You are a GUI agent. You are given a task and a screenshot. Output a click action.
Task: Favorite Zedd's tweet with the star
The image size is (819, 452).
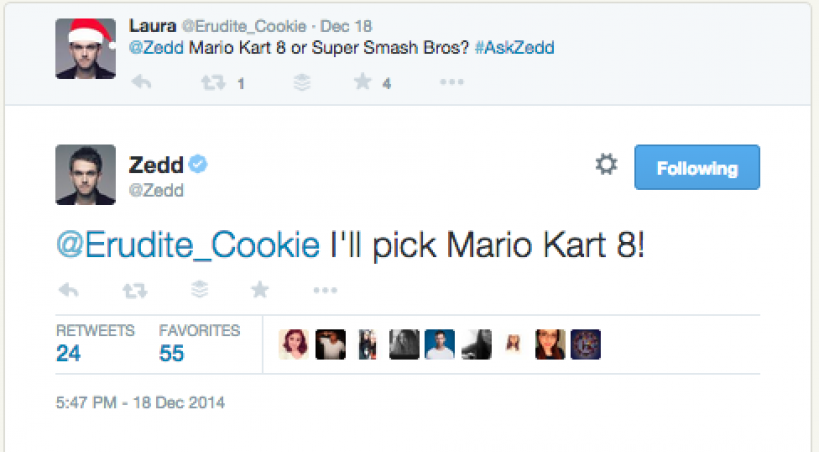[260, 290]
